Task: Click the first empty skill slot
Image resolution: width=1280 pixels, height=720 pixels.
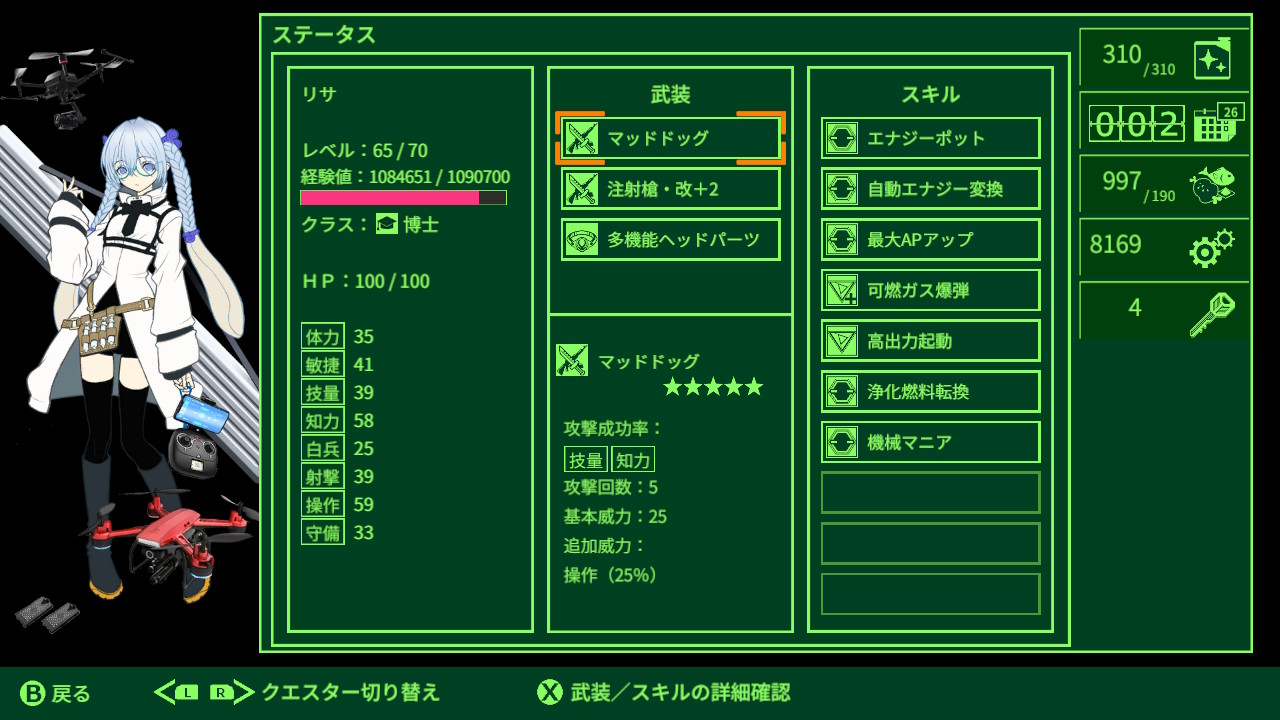Action: (x=931, y=493)
